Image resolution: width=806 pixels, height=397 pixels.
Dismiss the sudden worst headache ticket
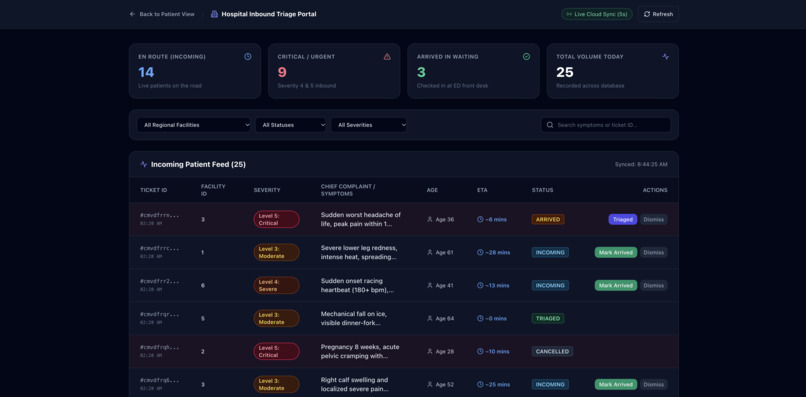654,220
